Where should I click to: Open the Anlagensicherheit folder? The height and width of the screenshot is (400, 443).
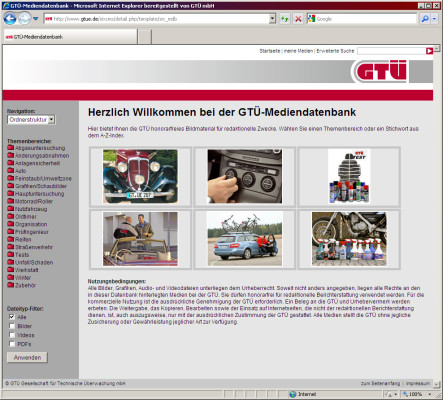34,163
